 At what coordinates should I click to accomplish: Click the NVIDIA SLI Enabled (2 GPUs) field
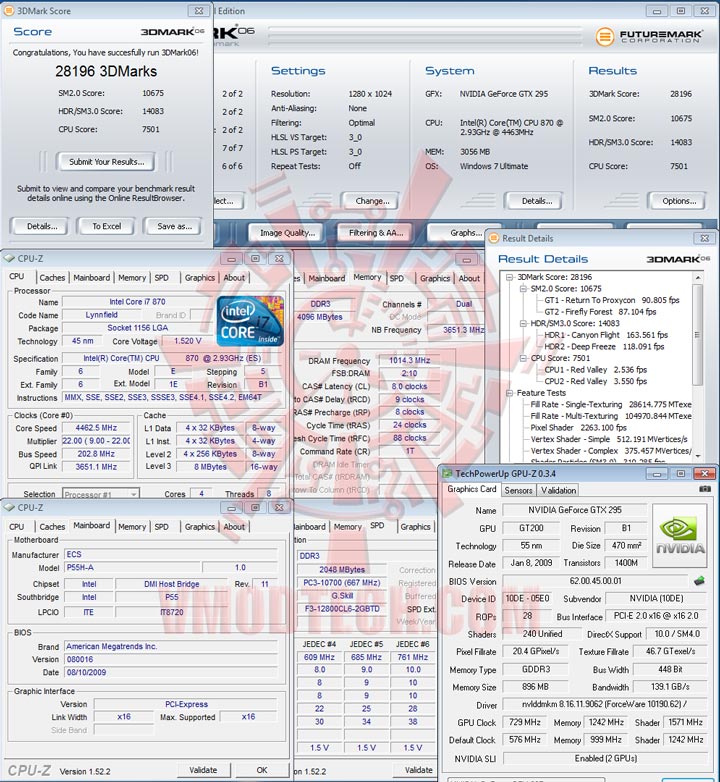pos(605,758)
